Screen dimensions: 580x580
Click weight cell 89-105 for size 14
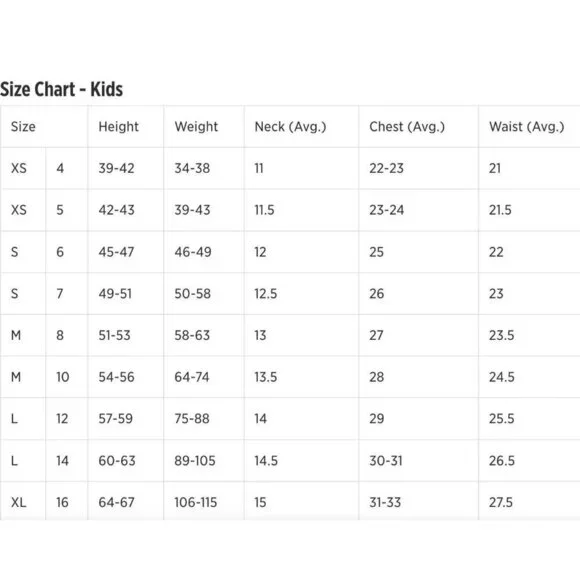coord(195,461)
